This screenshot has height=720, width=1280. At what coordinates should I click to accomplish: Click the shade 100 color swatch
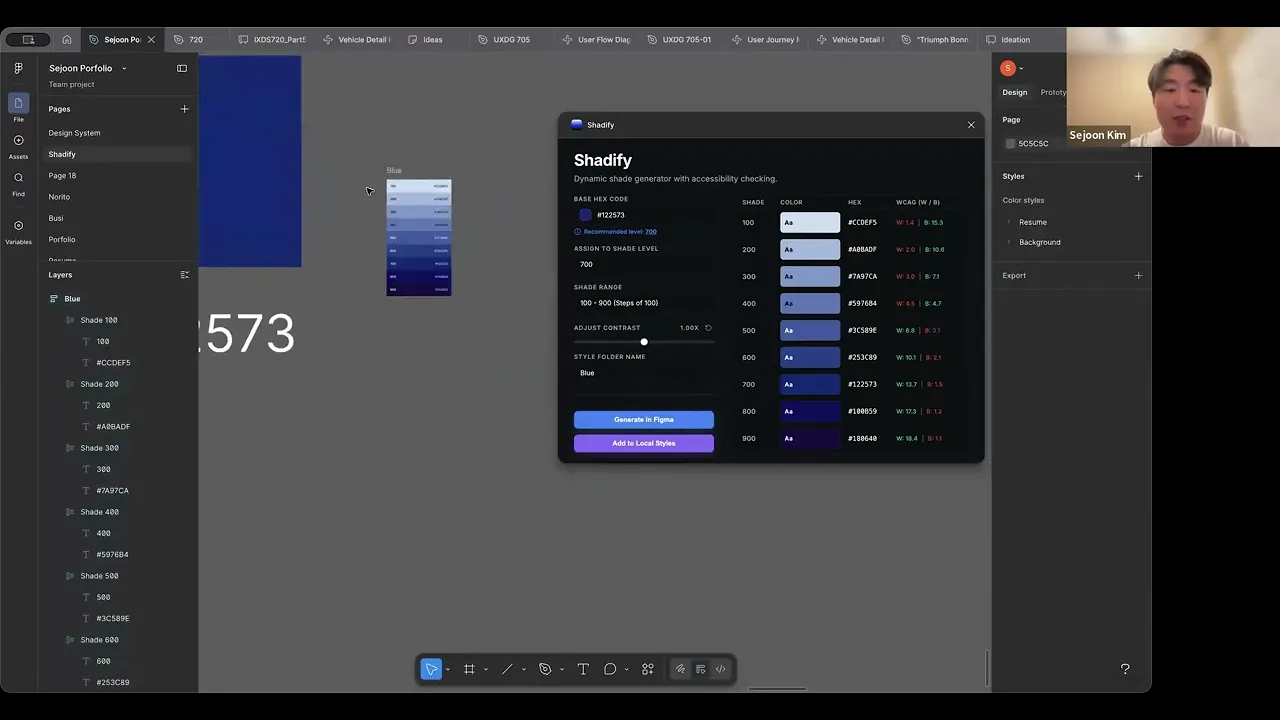(810, 222)
